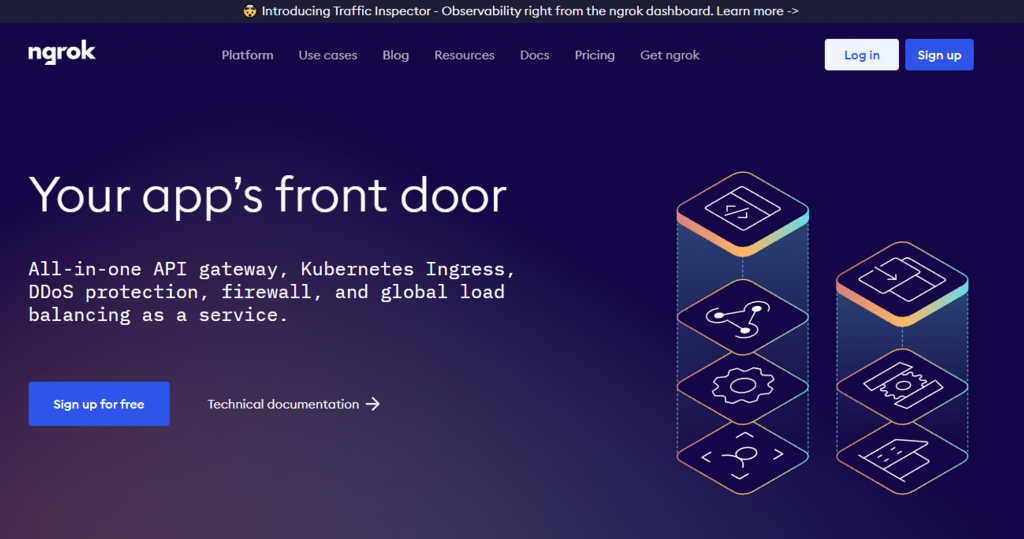Click the 'Your app's front door' heading
This screenshot has width=1024, height=539.
(268, 196)
